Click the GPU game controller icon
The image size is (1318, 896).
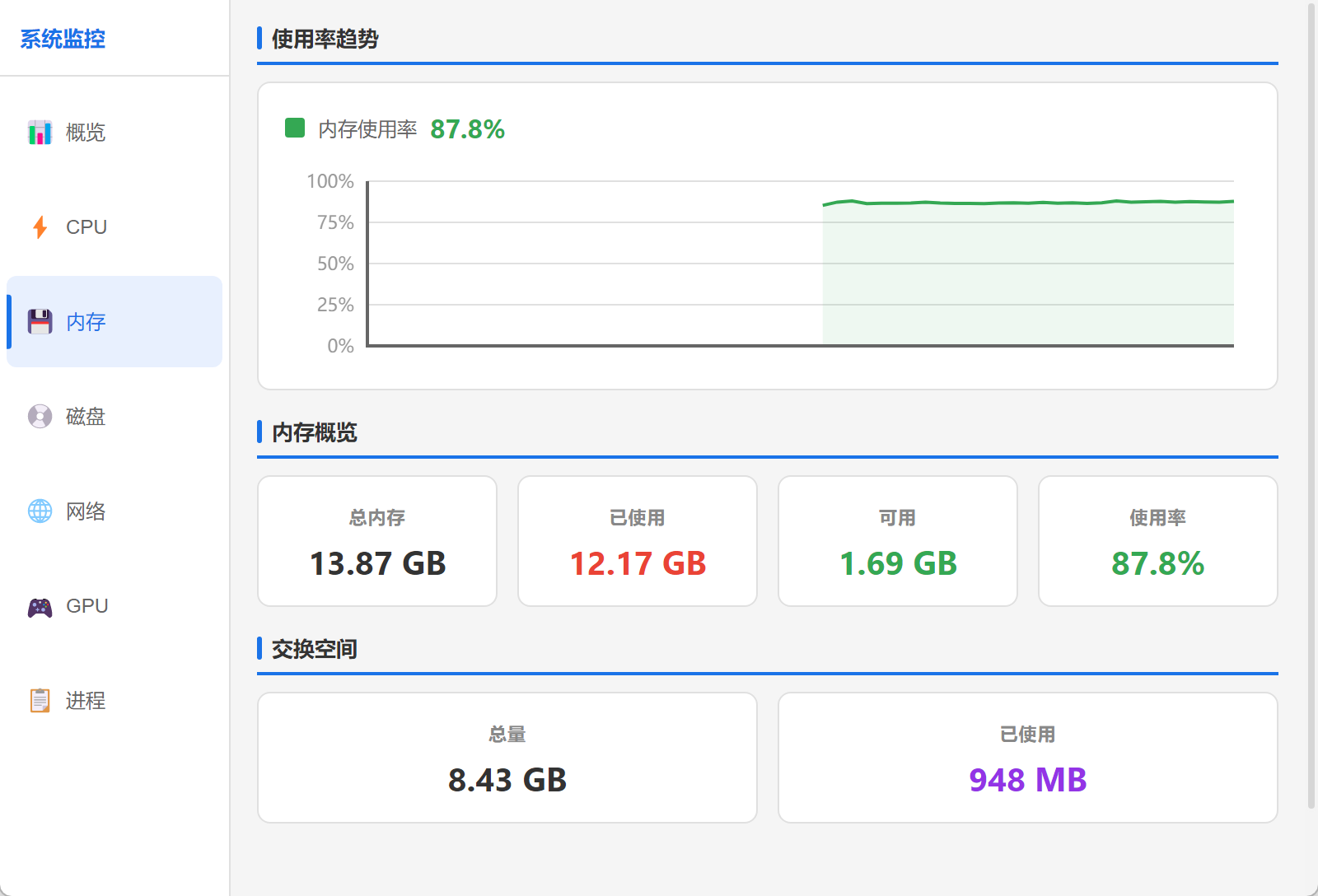tap(40, 607)
